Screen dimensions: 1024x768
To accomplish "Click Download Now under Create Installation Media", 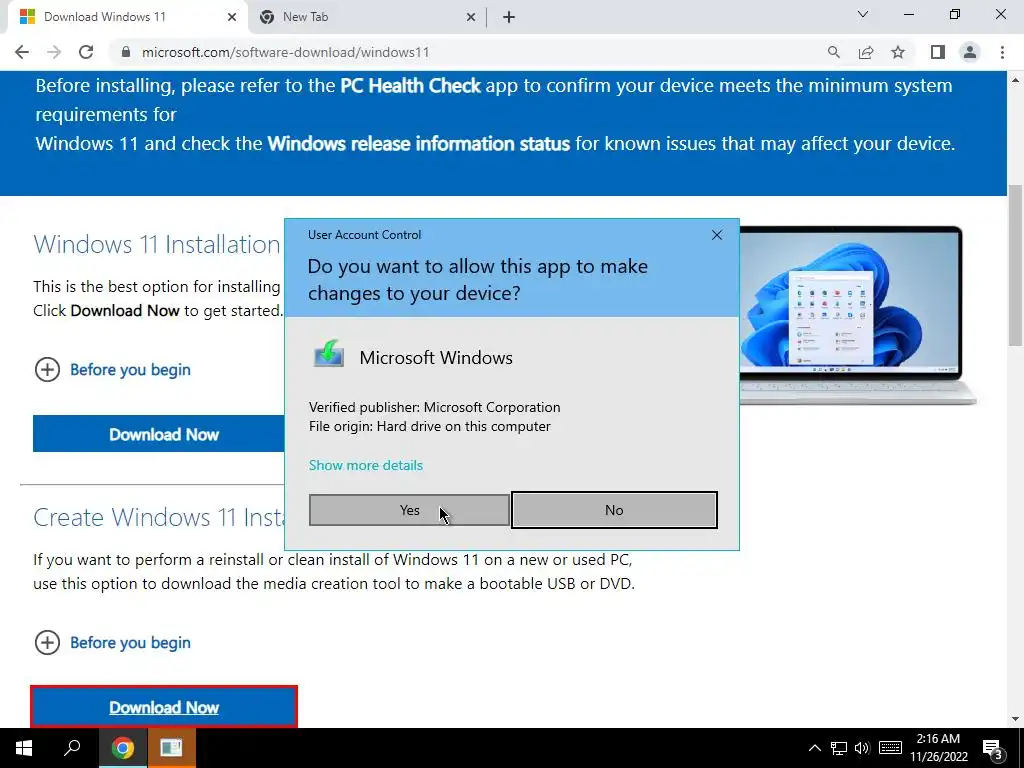I will tap(164, 707).
